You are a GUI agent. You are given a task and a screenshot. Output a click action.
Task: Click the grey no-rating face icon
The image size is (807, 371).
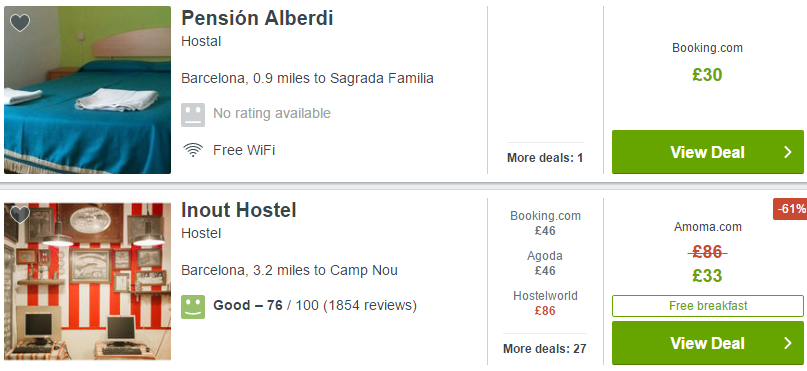pos(193,114)
